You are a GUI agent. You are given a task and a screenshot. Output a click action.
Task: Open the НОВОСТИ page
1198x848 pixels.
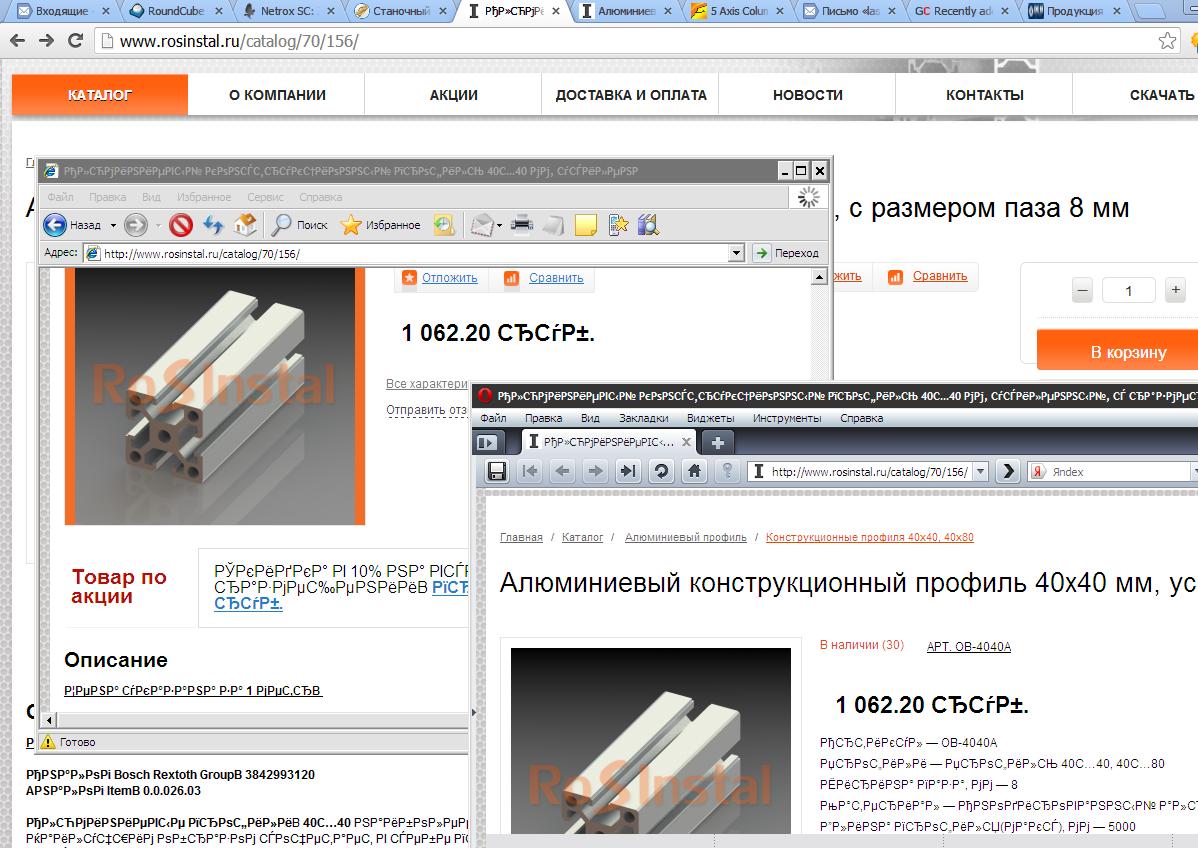tap(808, 95)
